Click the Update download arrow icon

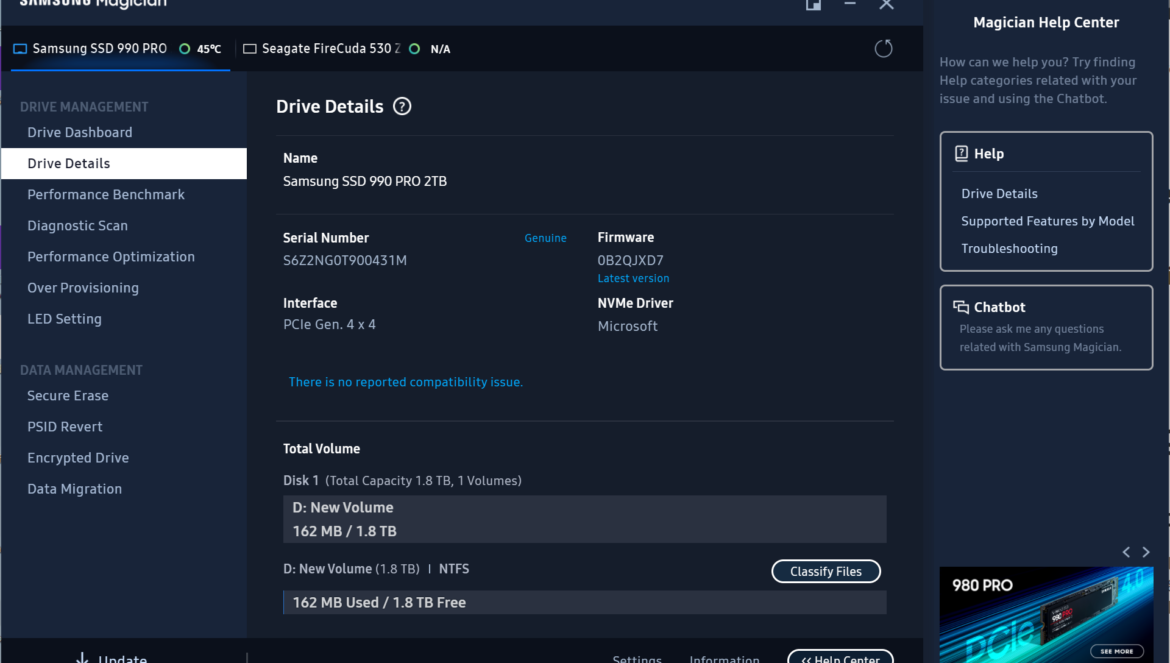[82, 658]
